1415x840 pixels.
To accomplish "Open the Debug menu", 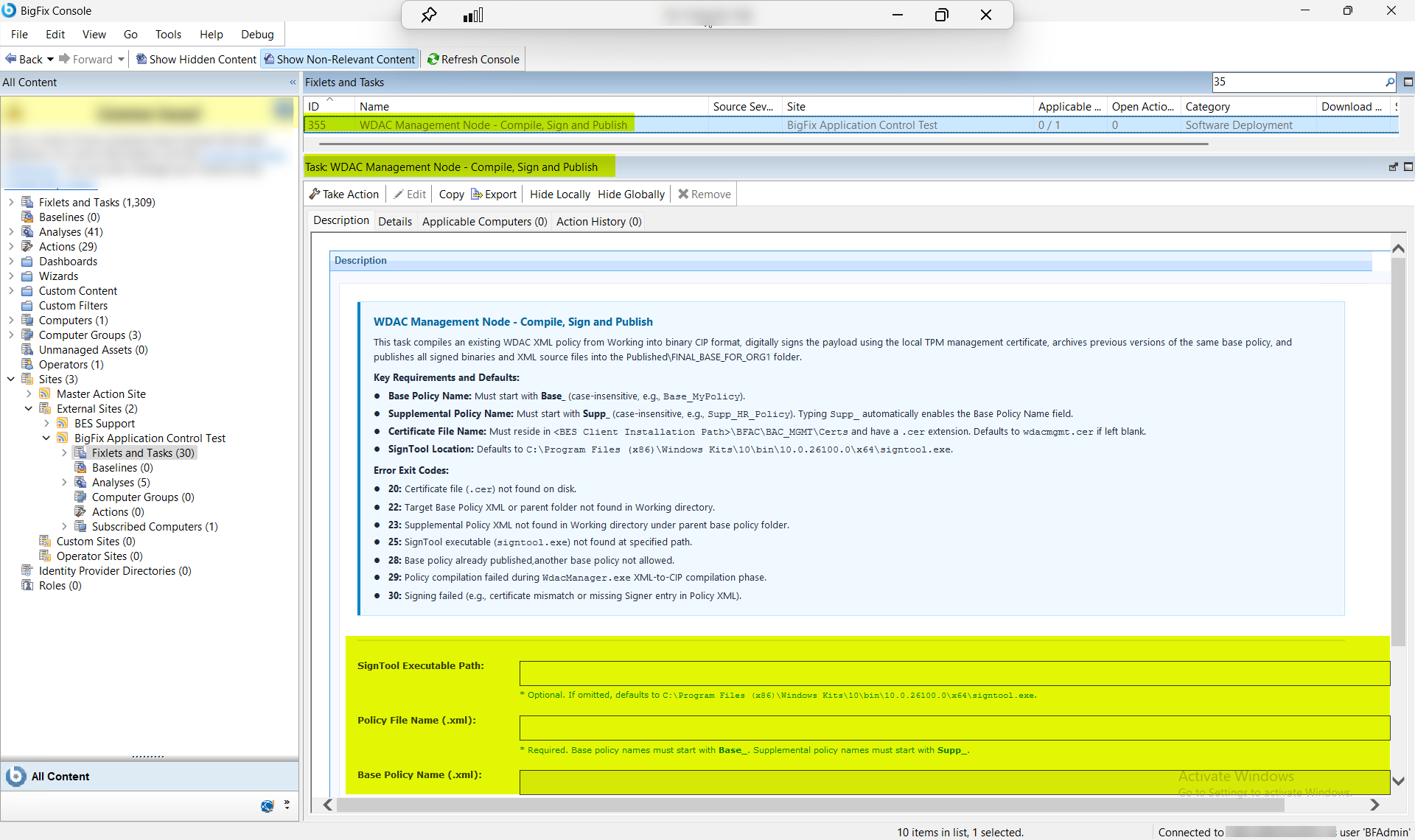I will [257, 35].
